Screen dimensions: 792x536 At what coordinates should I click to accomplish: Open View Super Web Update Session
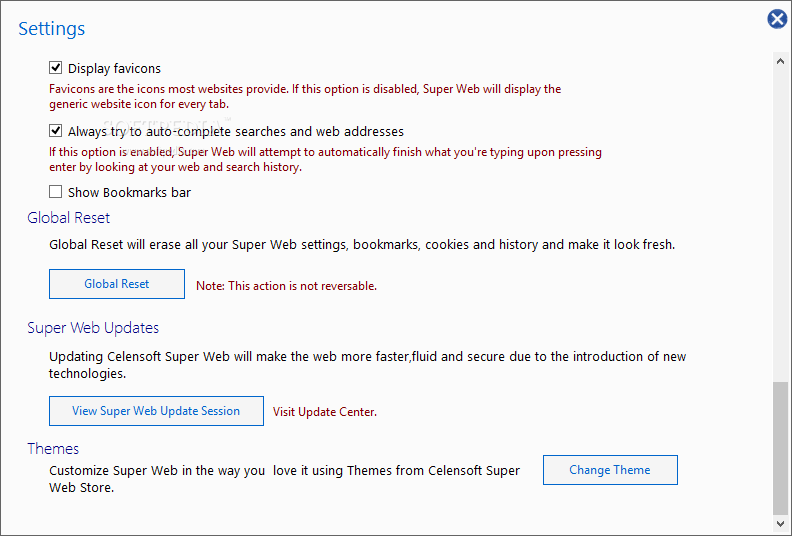tap(156, 411)
